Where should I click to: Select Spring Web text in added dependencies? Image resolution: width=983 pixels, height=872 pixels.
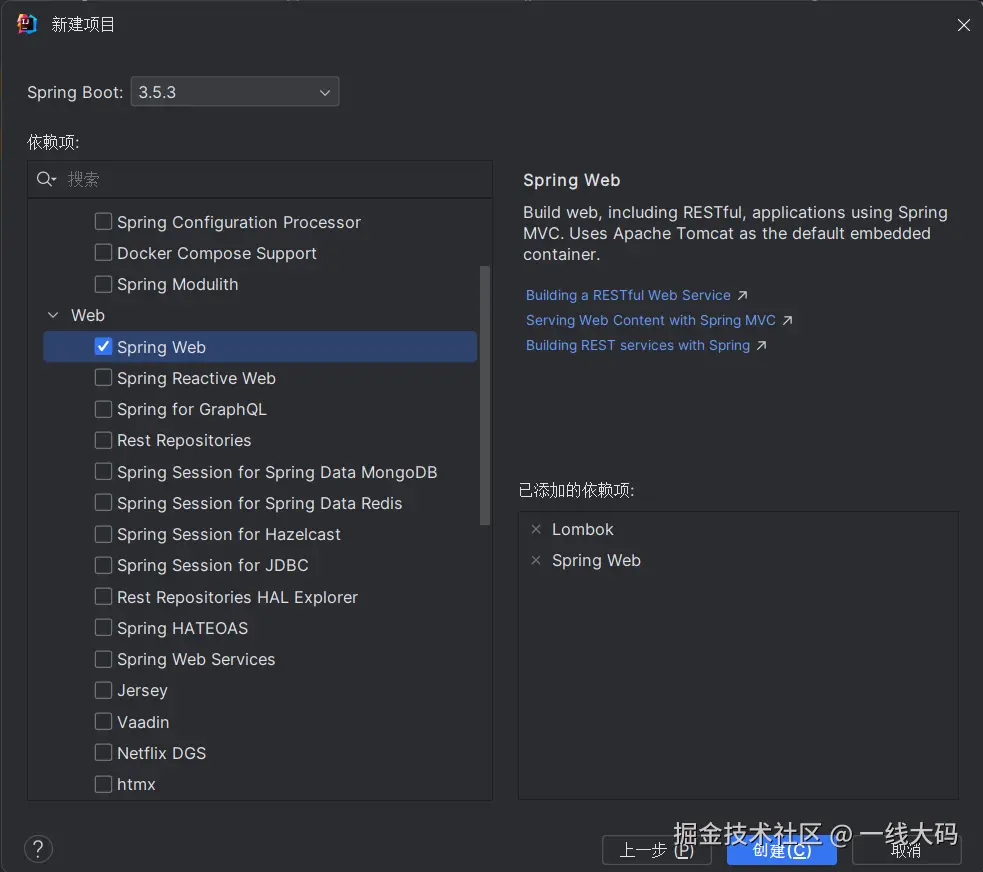tap(596, 560)
